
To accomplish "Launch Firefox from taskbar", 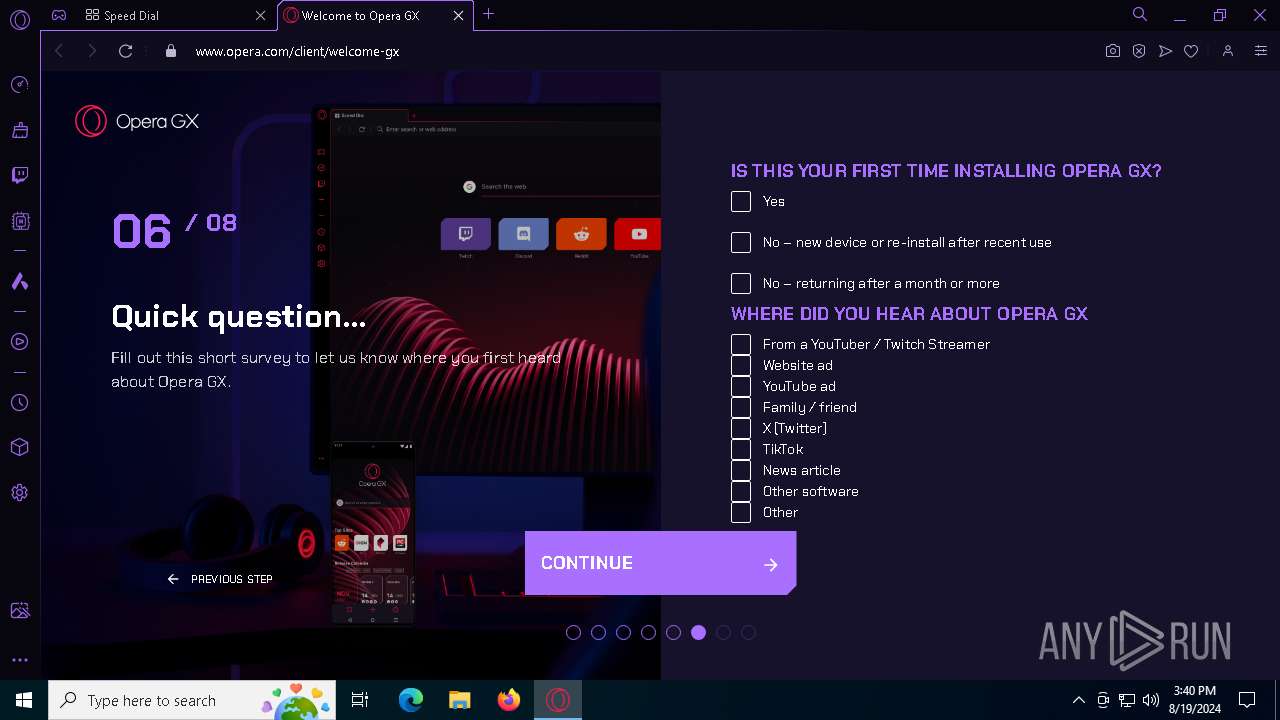I will point(509,700).
